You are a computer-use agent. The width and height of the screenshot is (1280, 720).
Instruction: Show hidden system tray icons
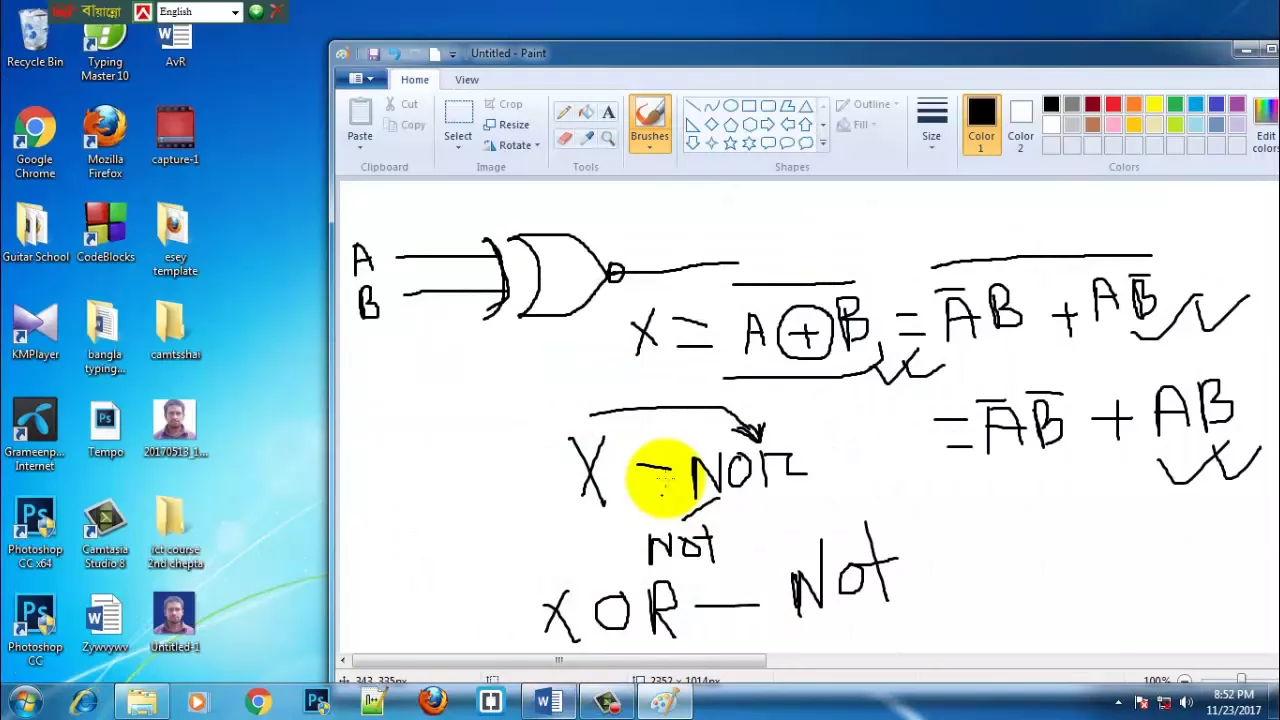[1119, 703]
